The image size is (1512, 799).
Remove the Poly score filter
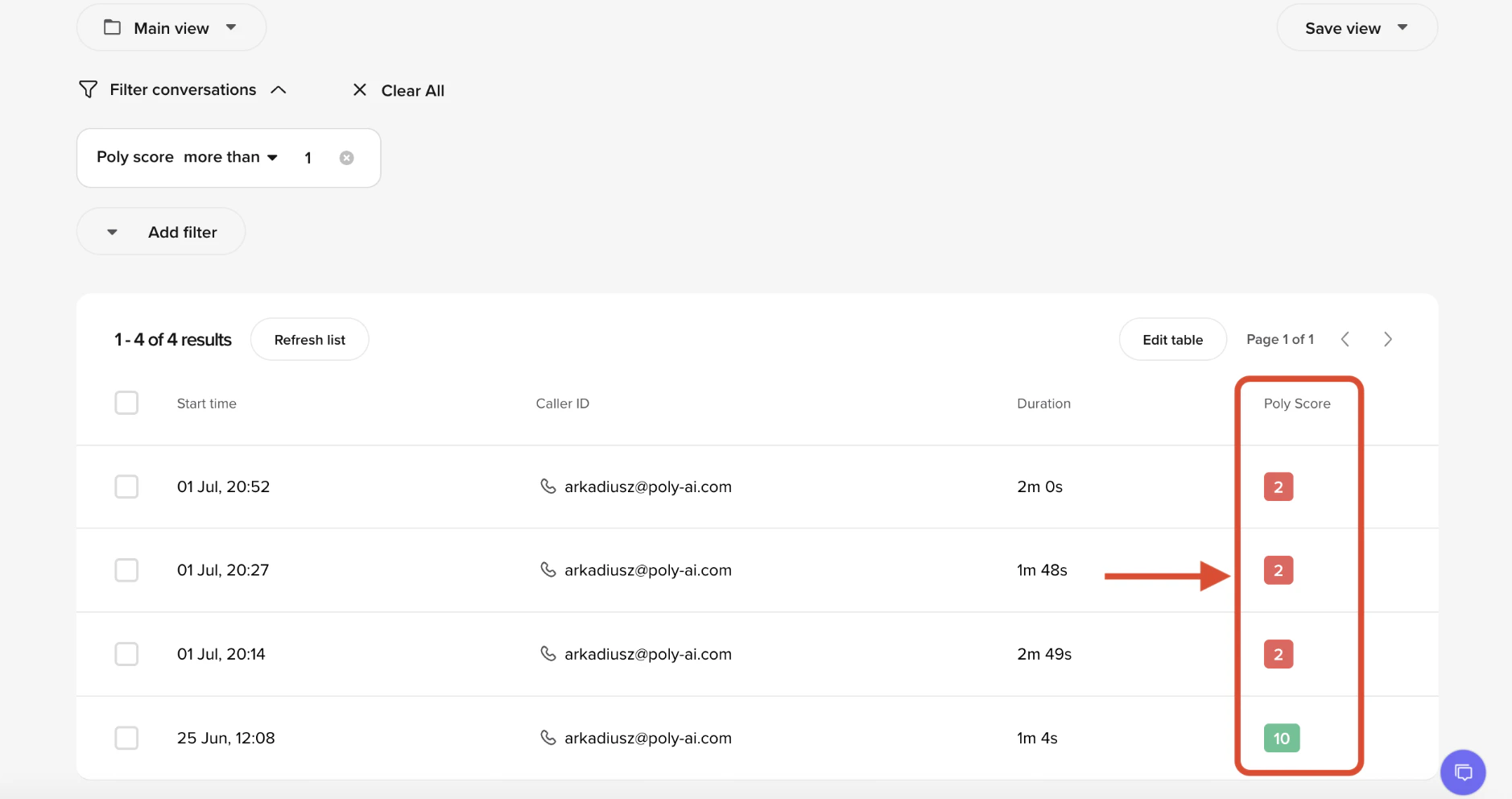347,158
